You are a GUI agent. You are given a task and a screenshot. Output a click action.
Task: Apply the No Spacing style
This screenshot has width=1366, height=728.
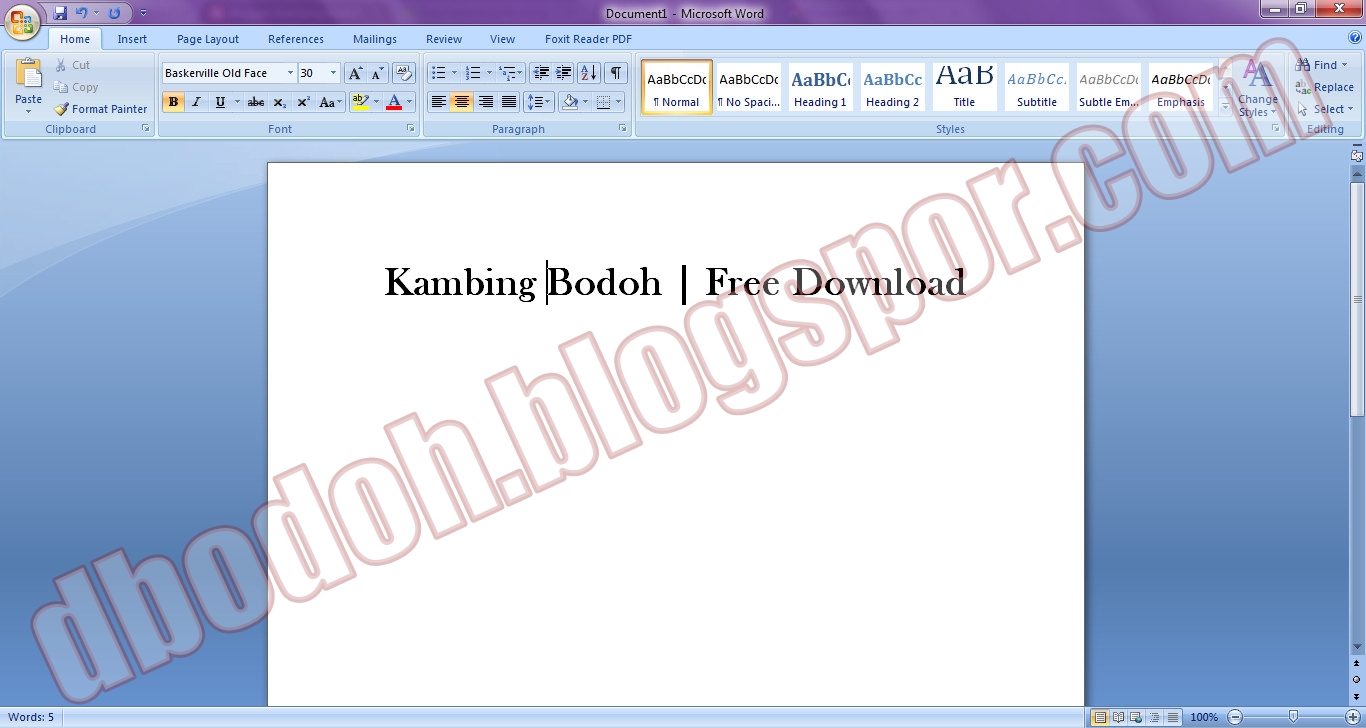tap(748, 87)
